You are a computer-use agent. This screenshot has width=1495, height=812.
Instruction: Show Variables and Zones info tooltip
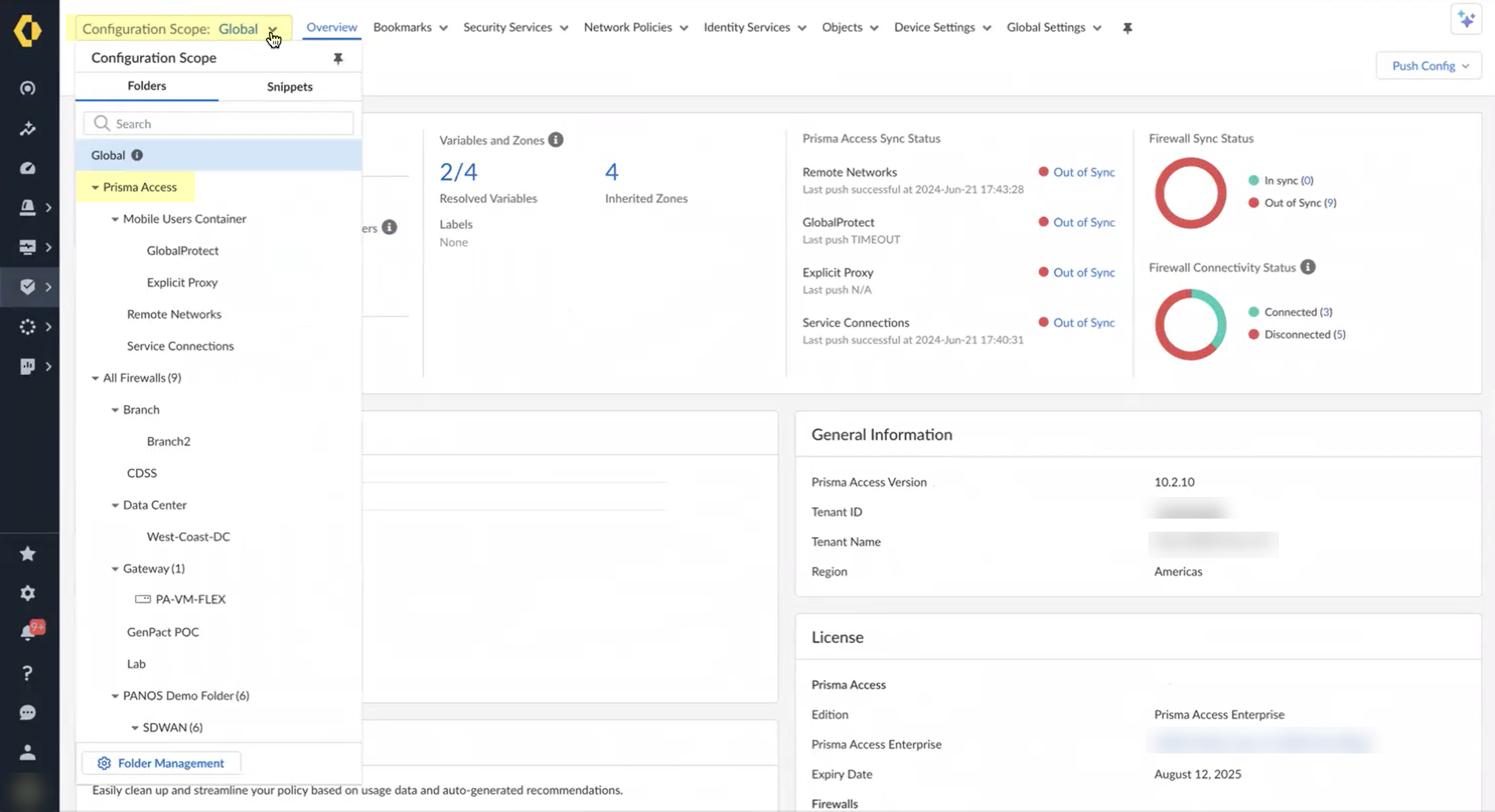coord(556,140)
